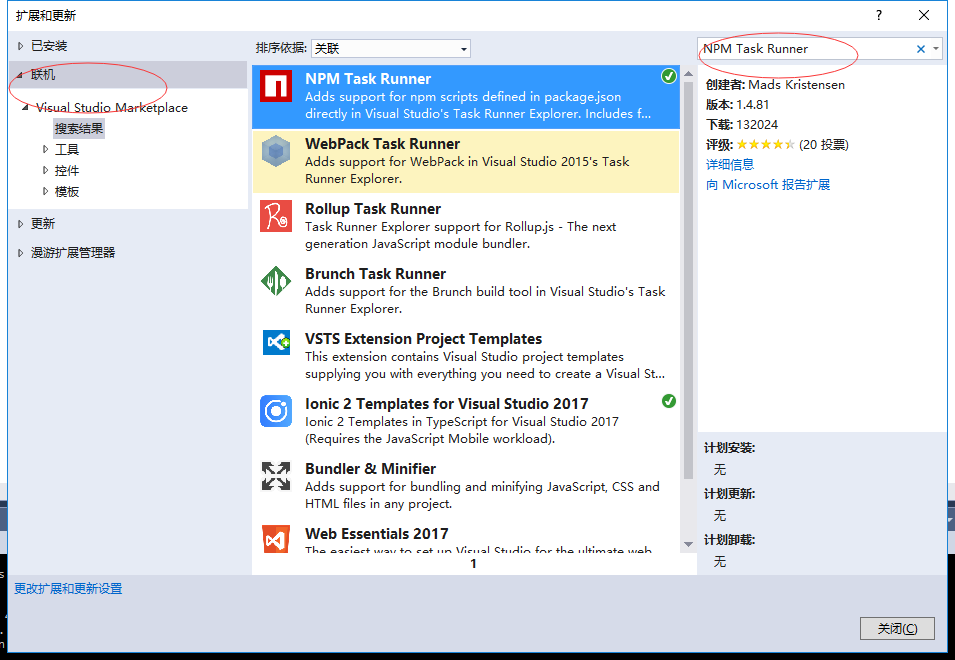Expand the 工具 category
Image resolution: width=955 pixels, height=660 pixels.
pos(45,149)
